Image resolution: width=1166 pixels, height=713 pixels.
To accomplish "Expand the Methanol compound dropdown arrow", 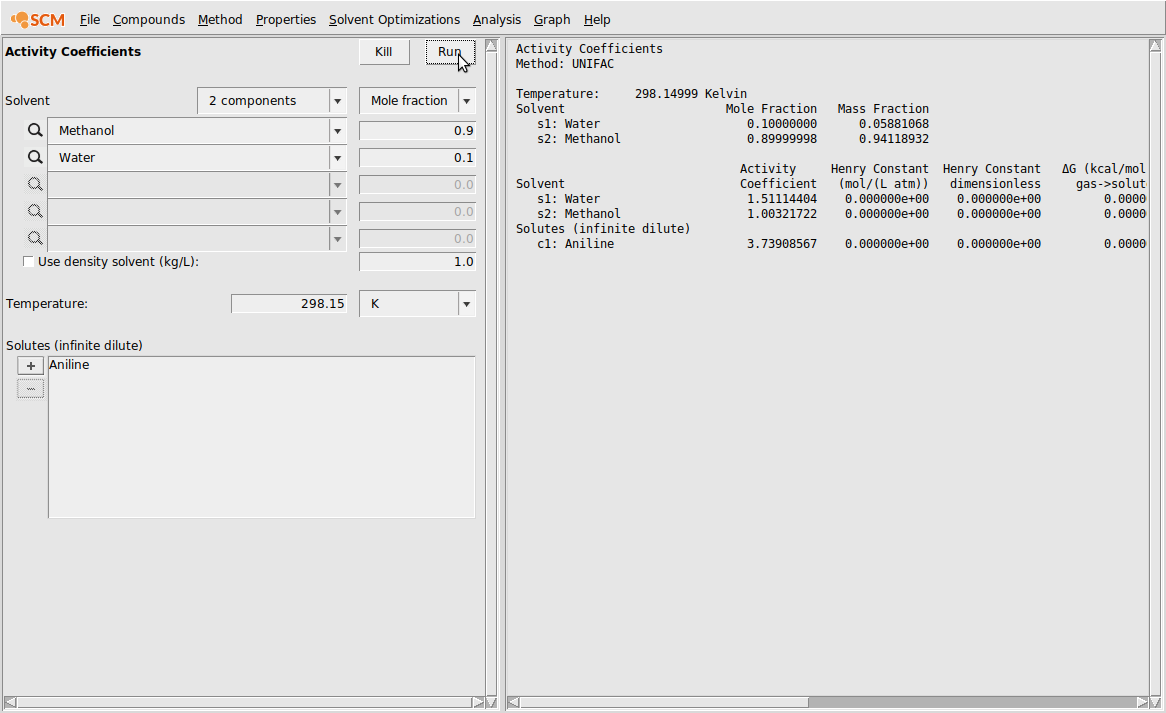I will [337, 131].
